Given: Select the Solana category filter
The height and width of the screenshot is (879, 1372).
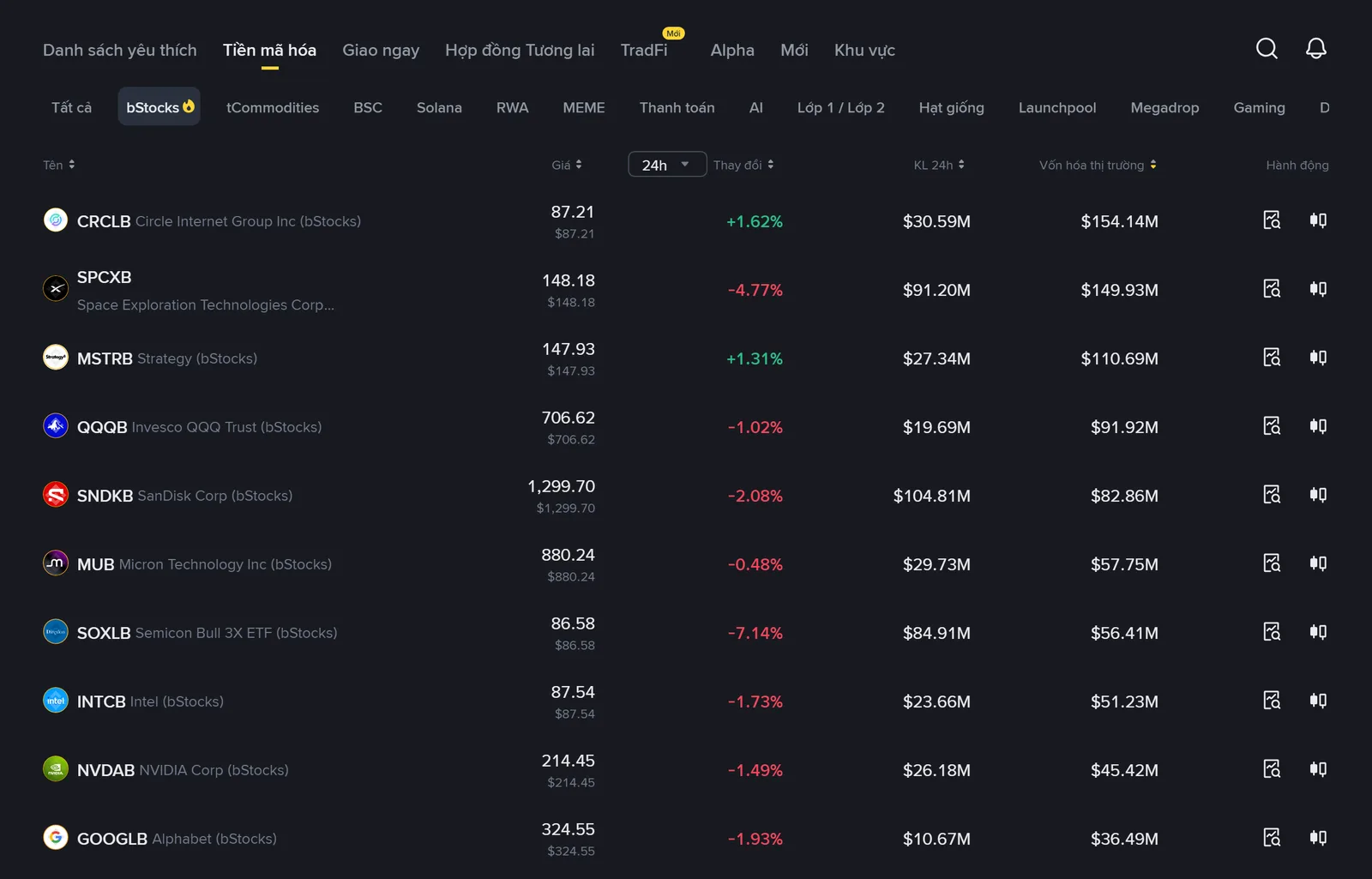Looking at the screenshot, I should pyautogui.click(x=439, y=107).
